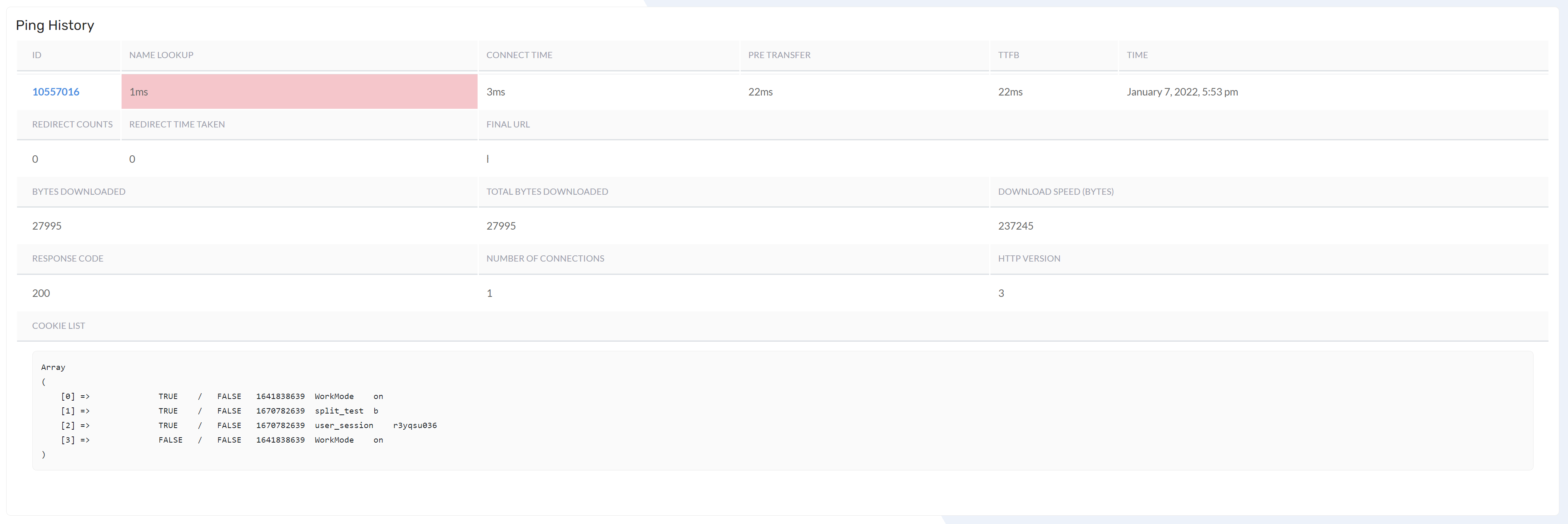Click the PRE TRANSFER column header
The image size is (1568, 524).
pyautogui.click(x=778, y=55)
